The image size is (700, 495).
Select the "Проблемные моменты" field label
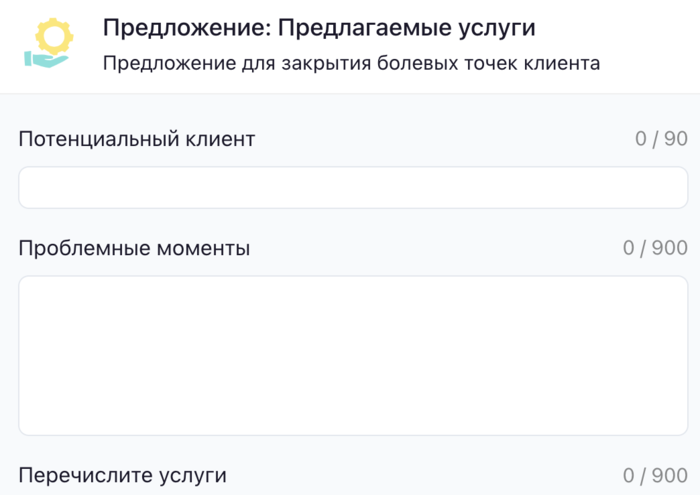pyautogui.click(x=134, y=247)
